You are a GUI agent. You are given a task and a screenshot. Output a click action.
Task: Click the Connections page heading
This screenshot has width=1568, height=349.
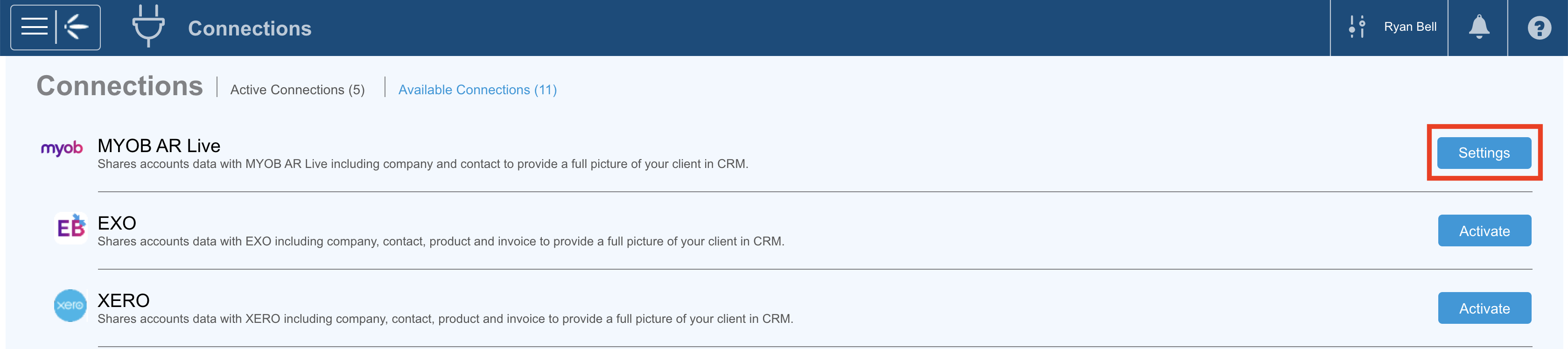click(x=120, y=86)
